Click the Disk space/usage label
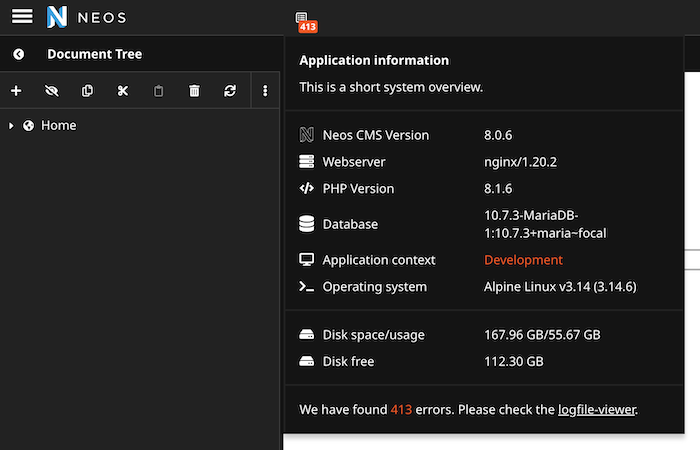Image resolution: width=700 pixels, height=450 pixels. [x=374, y=334]
